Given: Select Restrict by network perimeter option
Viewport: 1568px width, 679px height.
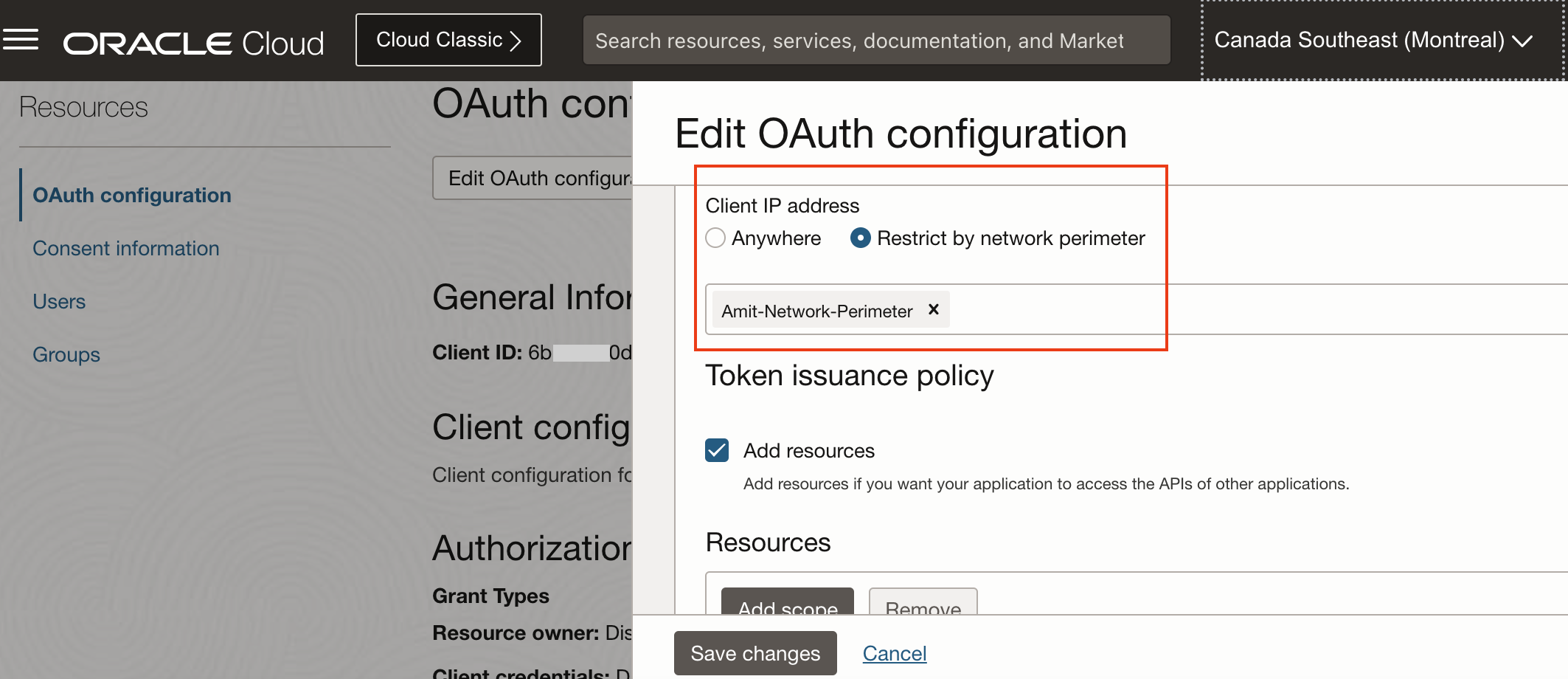Looking at the screenshot, I should click(x=860, y=238).
